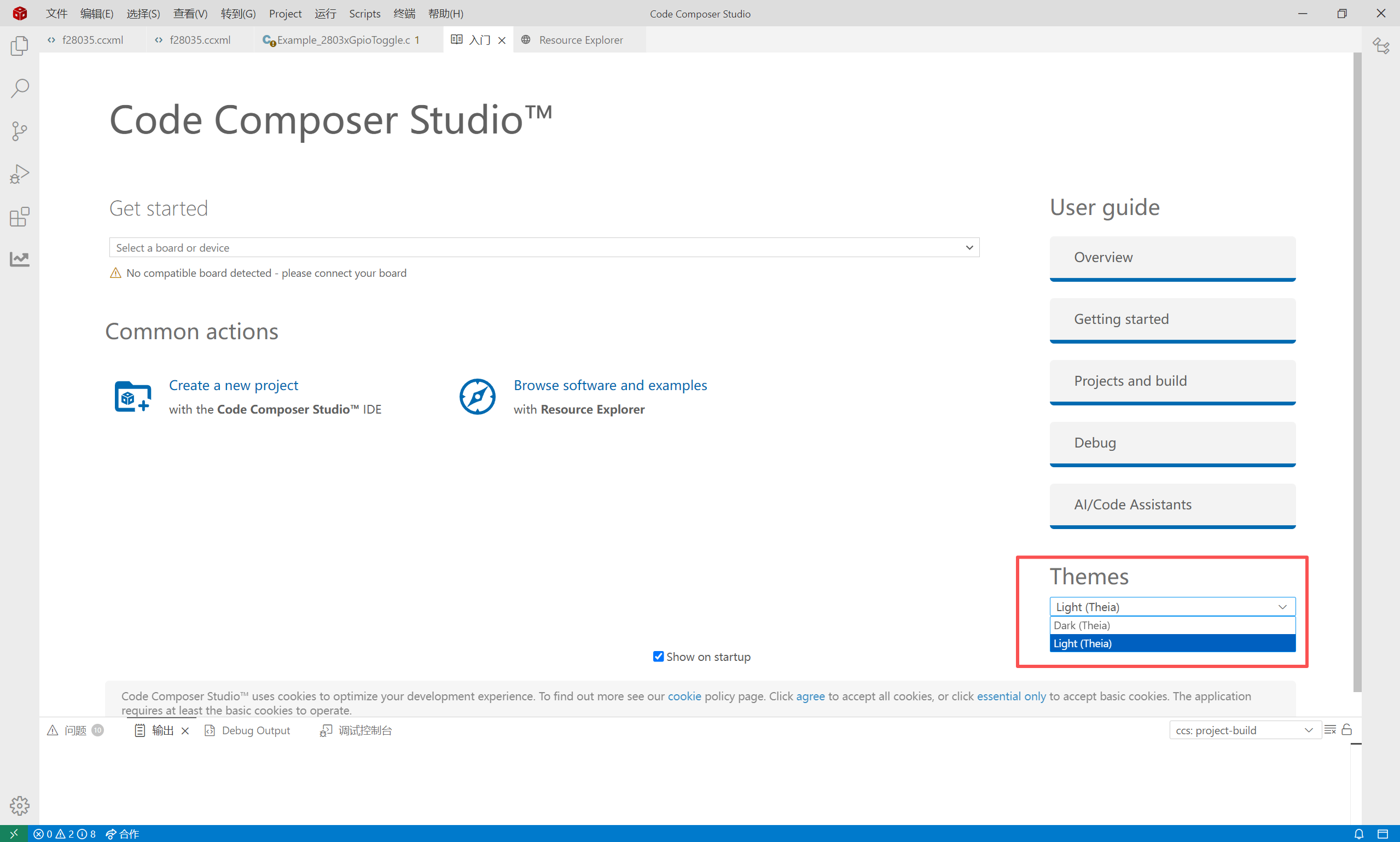
Task: Click the agree cookies link
Action: pyautogui.click(x=810, y=696)
